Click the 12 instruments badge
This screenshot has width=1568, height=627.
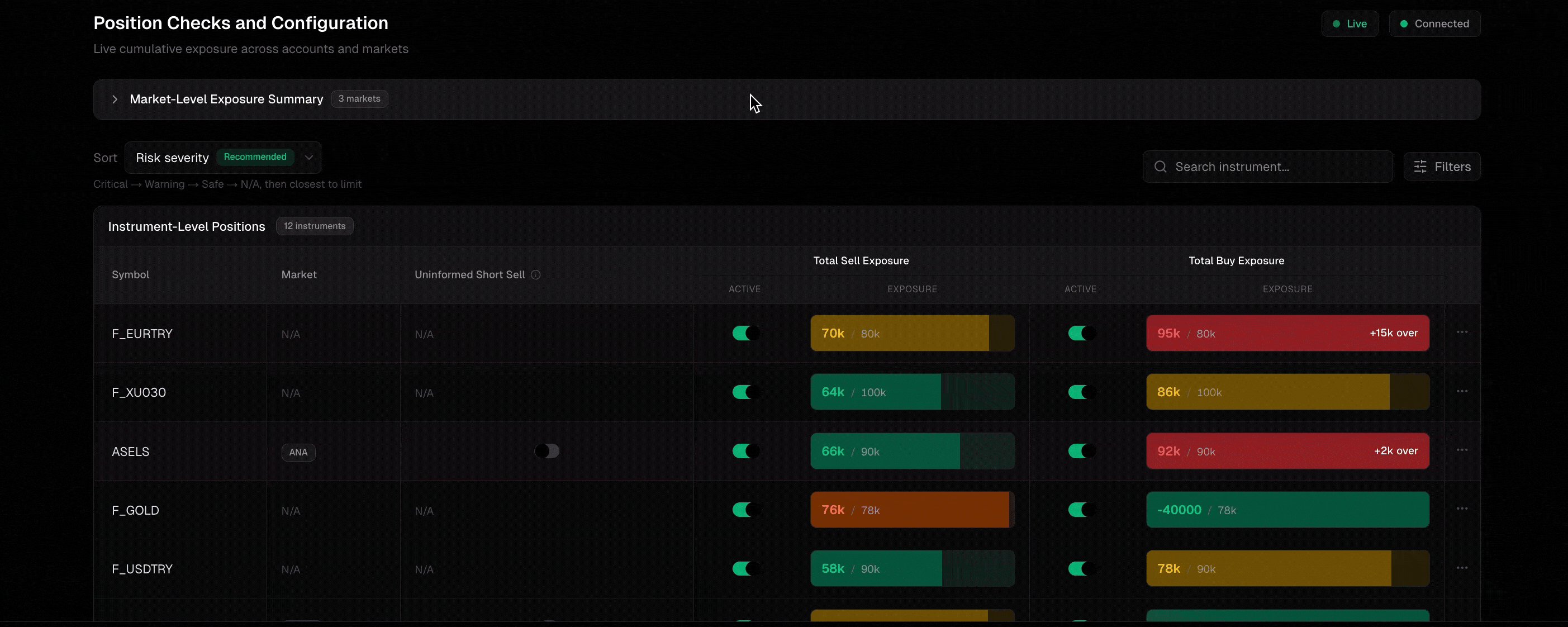point(315,226)
